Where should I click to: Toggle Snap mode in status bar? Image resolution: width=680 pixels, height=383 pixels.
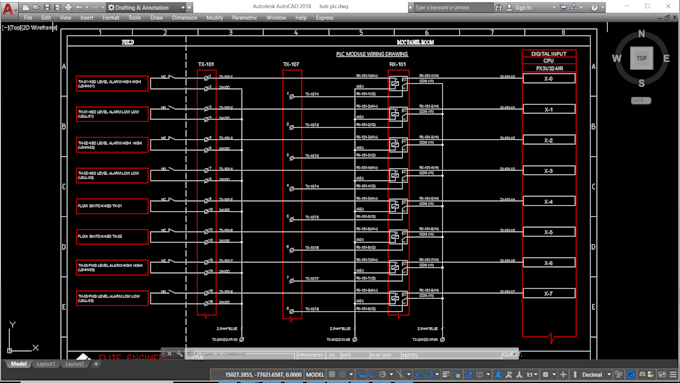tap(343, 375)
